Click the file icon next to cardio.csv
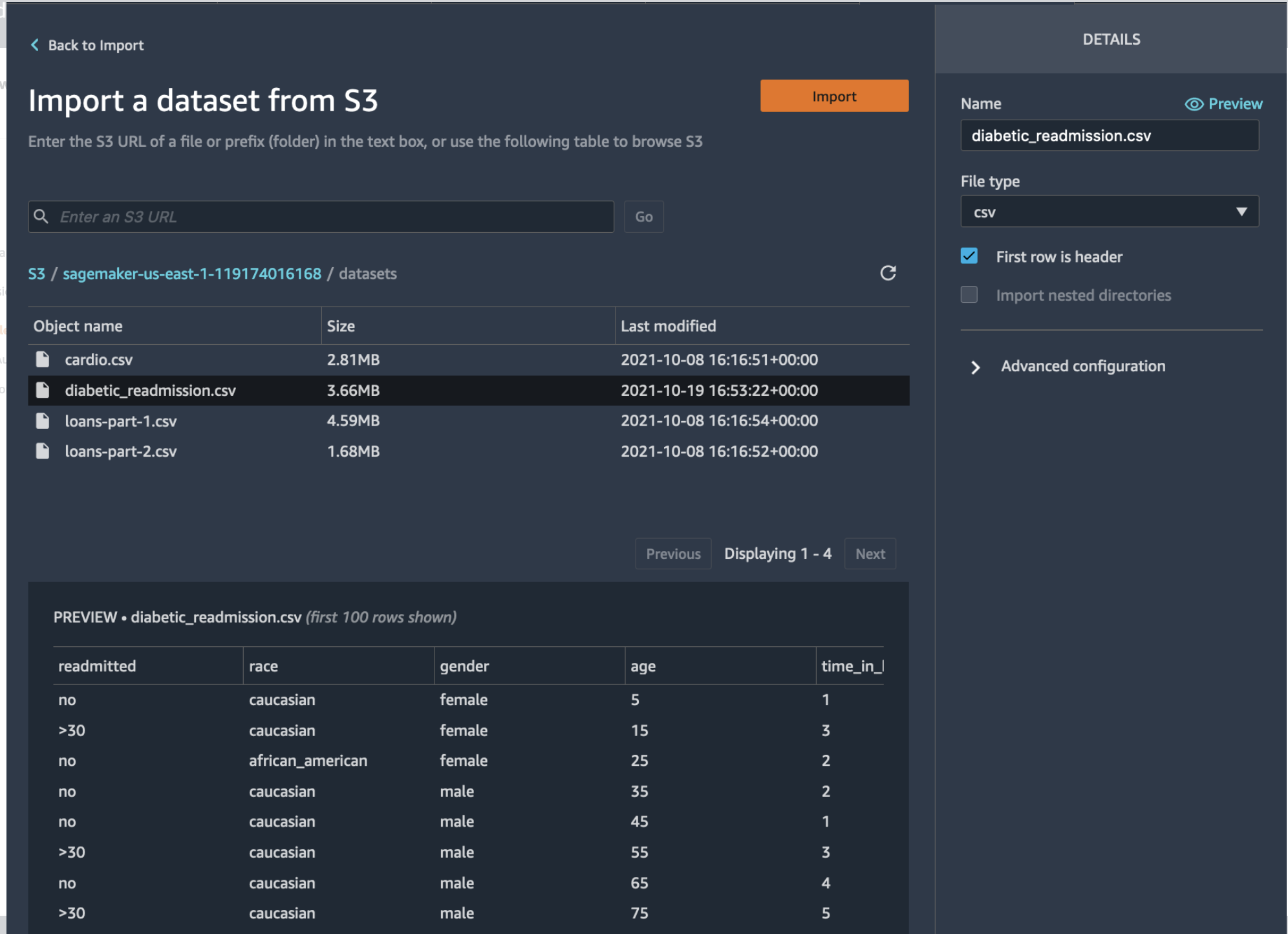The height and width of the screenshot is (934, 1288). point(43,359)
